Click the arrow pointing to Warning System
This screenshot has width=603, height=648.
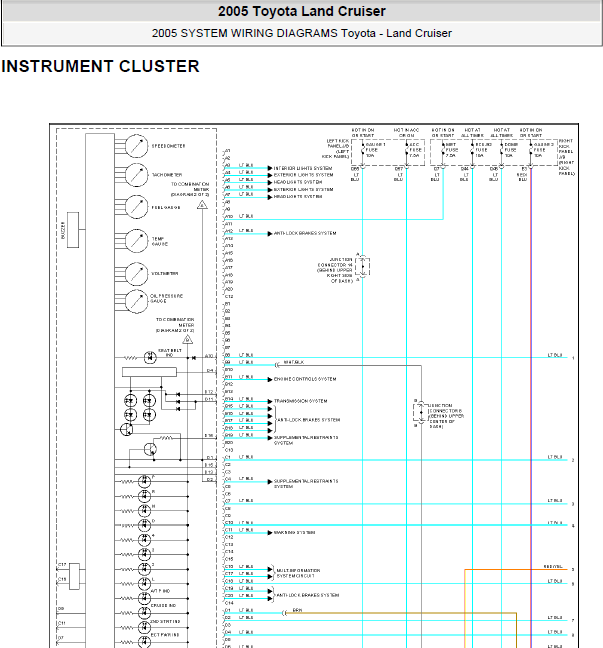[x=270, y=533]
